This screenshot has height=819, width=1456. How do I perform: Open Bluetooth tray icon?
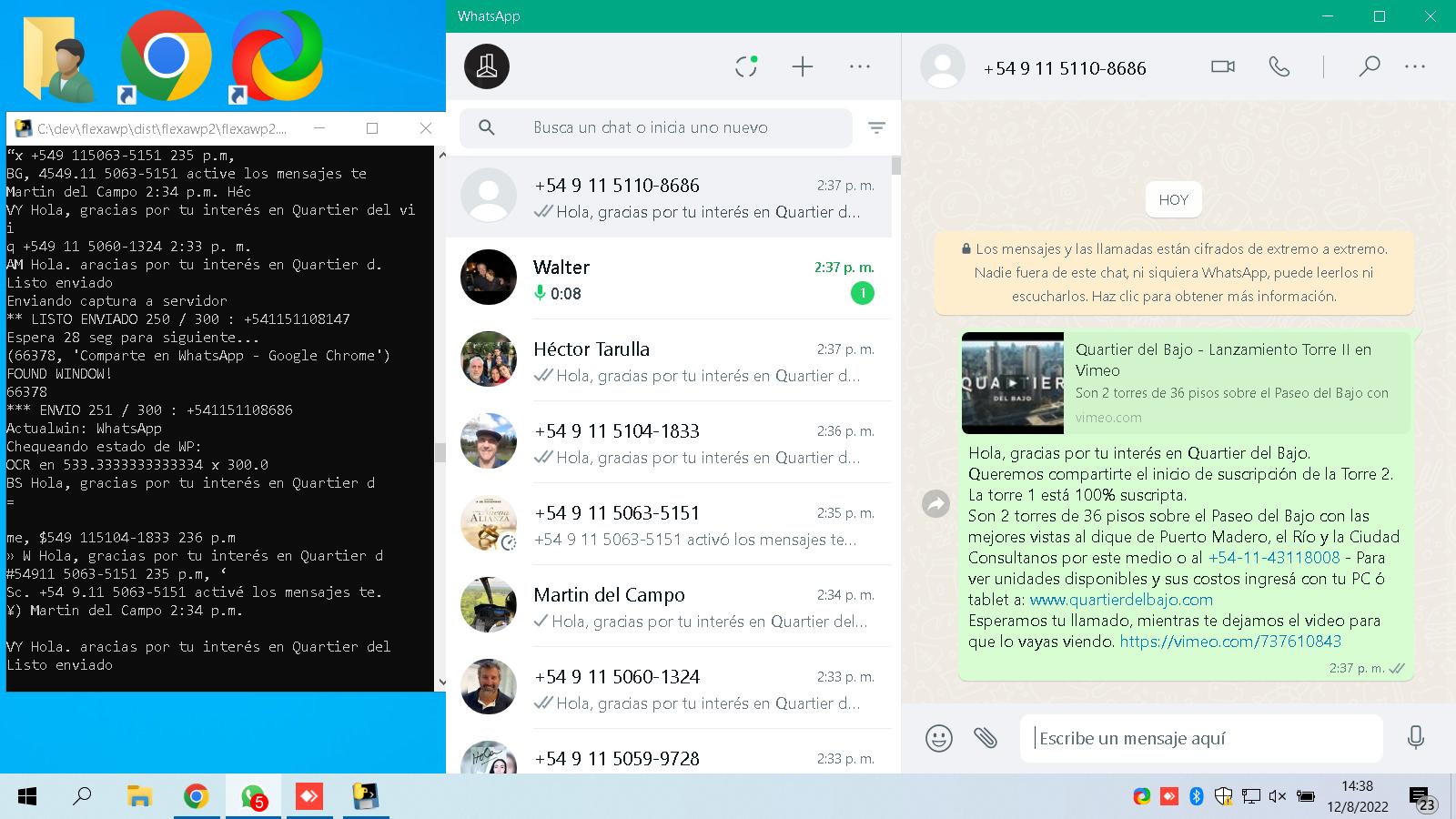pyautogui.click(x=1197, y=796)
